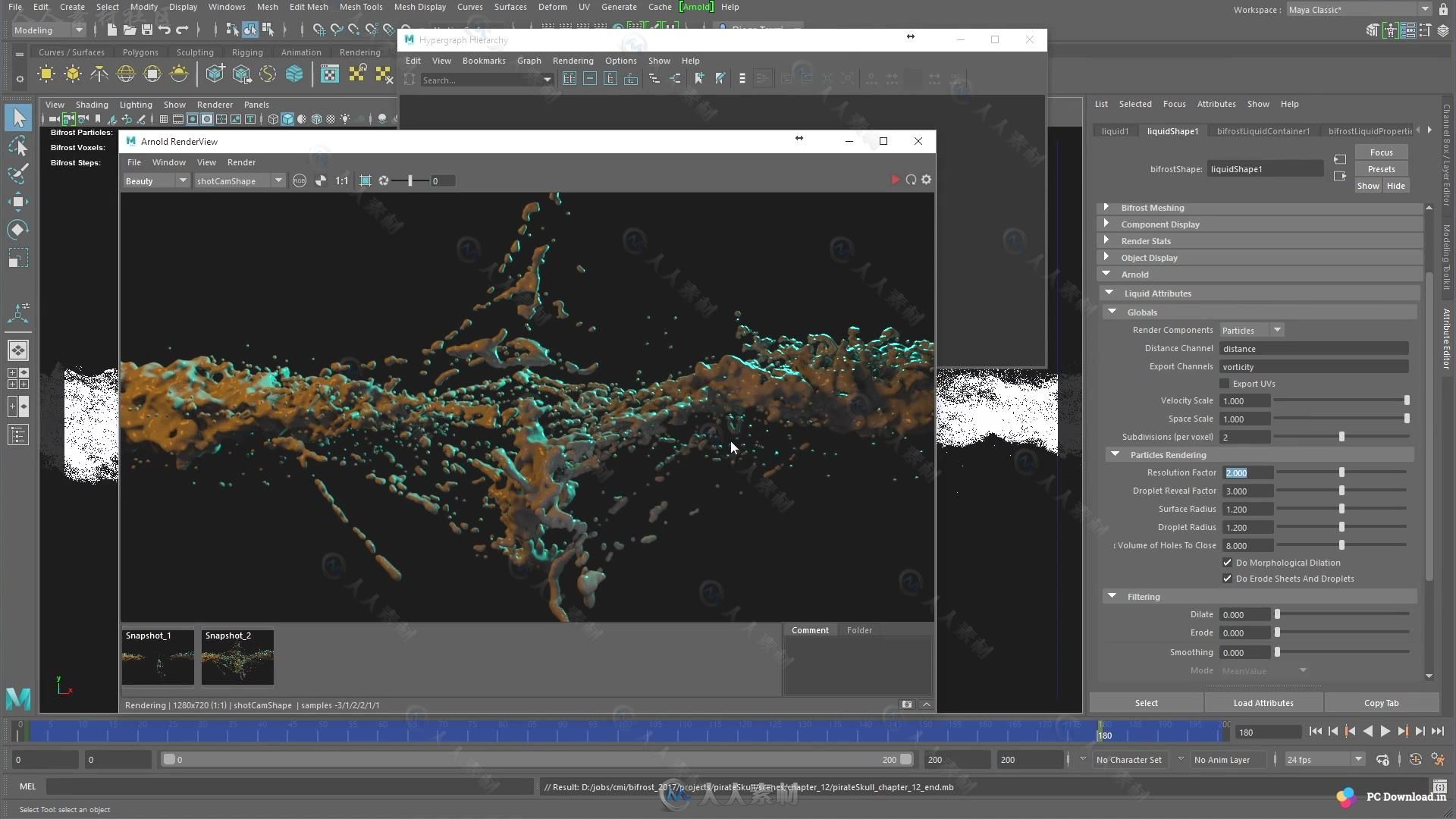The width and height of the screenshot is (1456, 819).
Task: Switch to the bifrostLiquidContainer1 tab
Action: [x=1263, y=131]
